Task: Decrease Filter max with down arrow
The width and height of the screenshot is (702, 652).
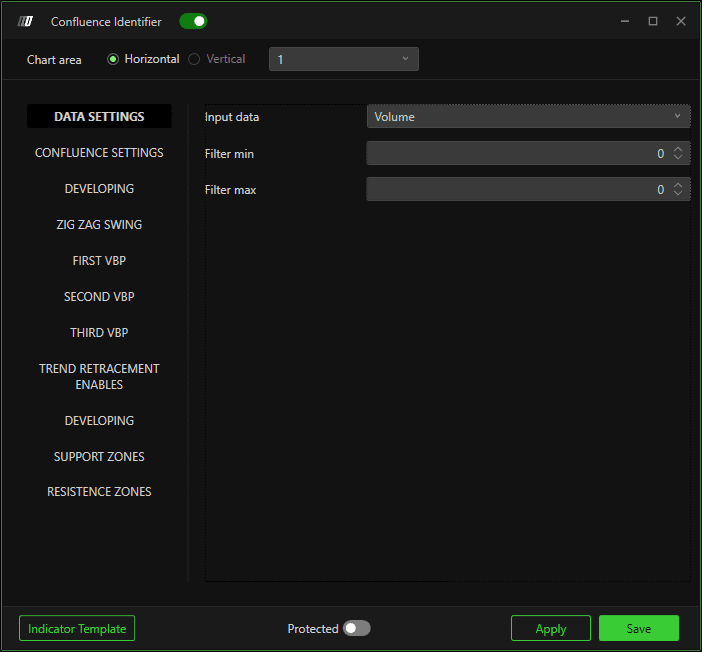Action: coord(678,193)
